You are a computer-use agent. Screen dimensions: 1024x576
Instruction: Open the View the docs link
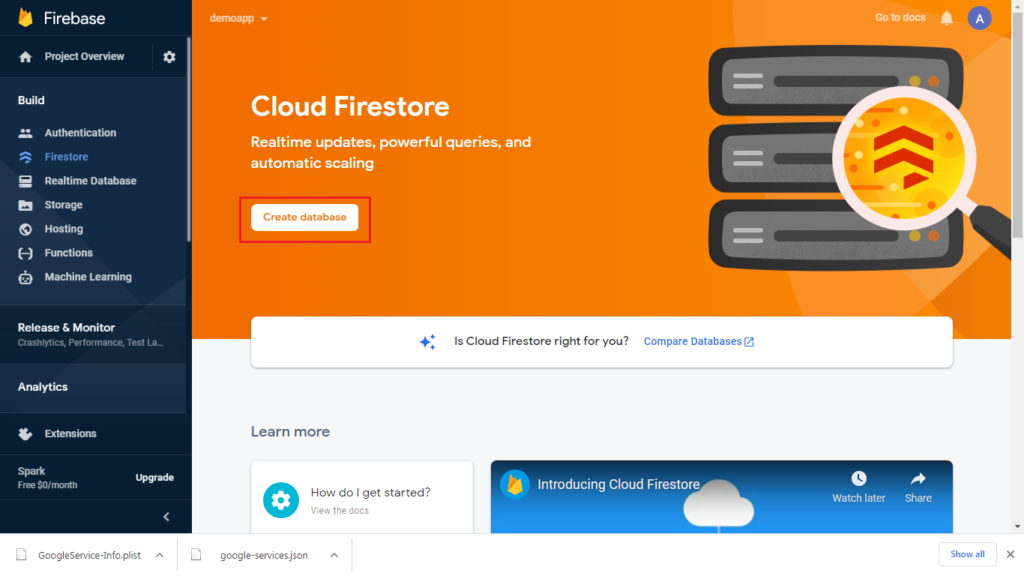pos(340,511)
